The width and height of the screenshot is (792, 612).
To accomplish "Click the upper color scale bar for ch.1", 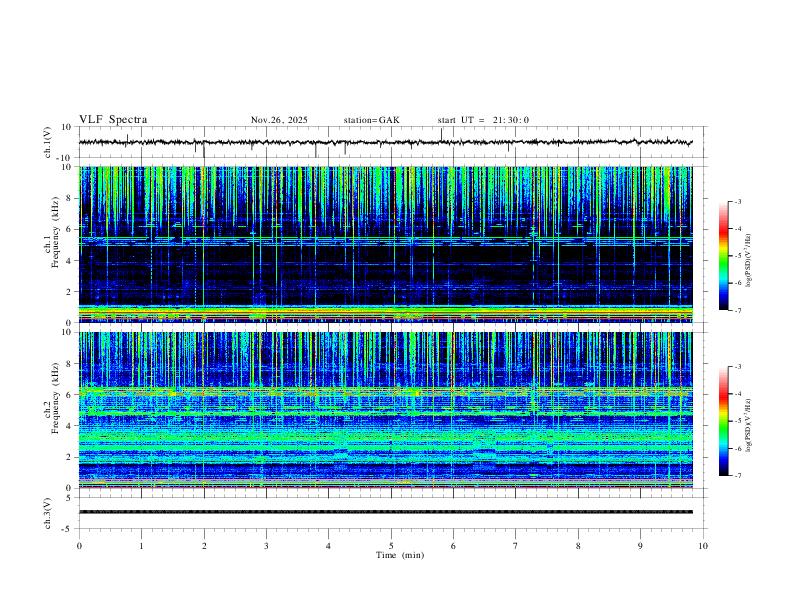I will 723,256.
